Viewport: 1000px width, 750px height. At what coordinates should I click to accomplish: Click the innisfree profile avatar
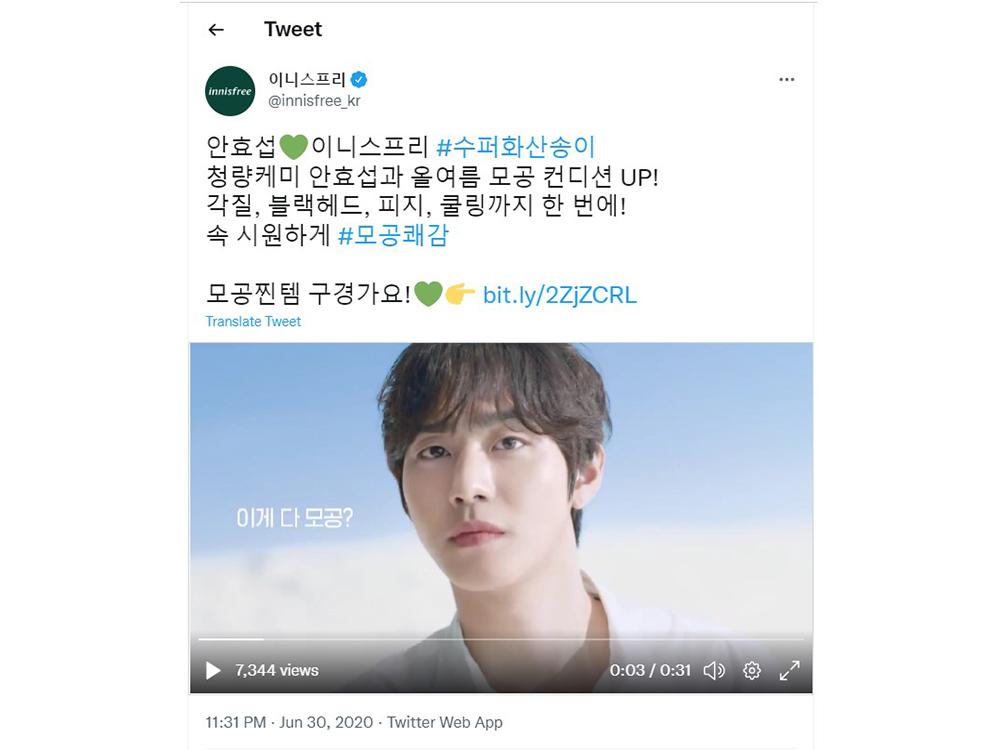coord(230,91)
